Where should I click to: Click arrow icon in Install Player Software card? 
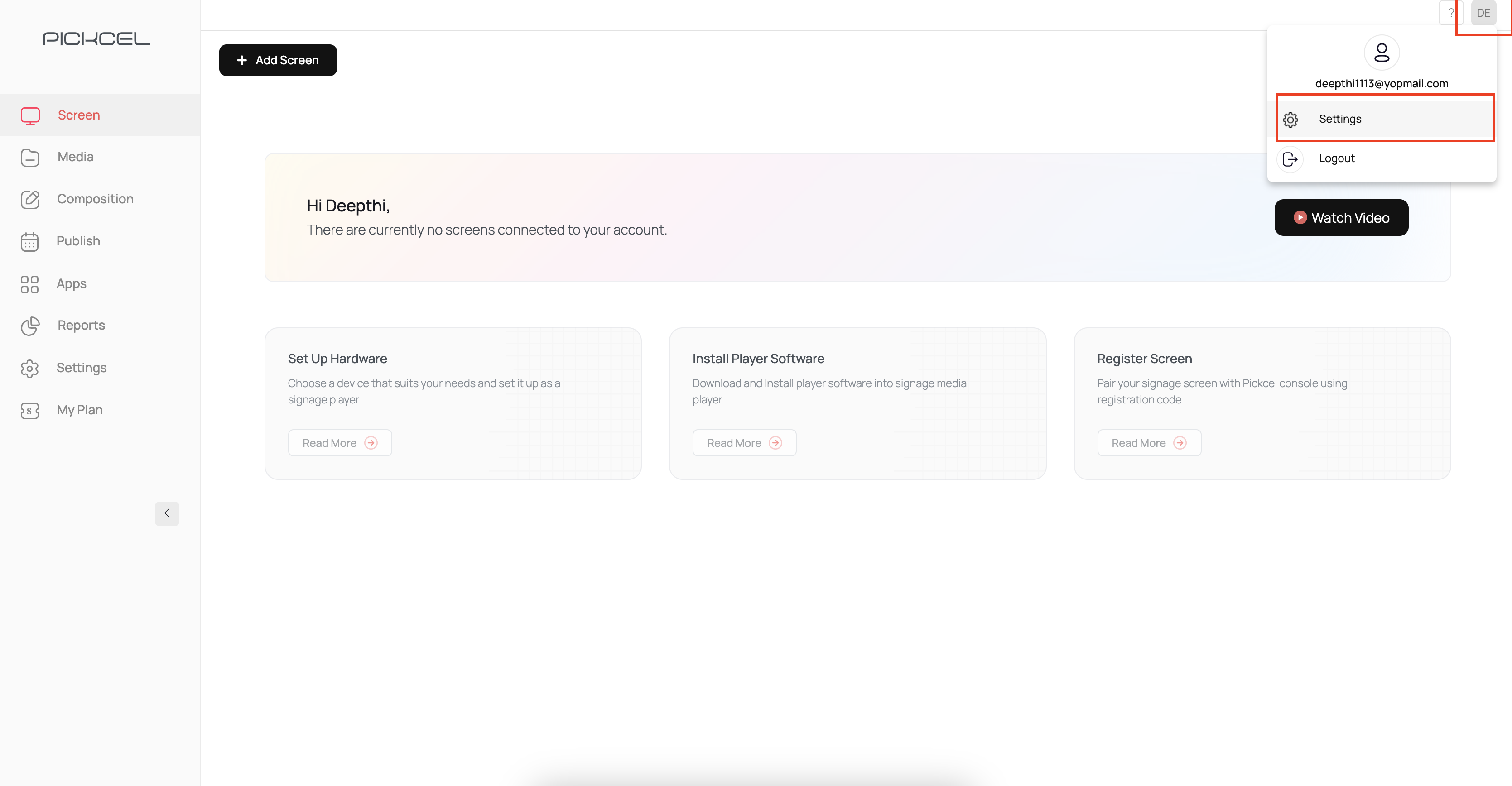(x=775, y=443)
